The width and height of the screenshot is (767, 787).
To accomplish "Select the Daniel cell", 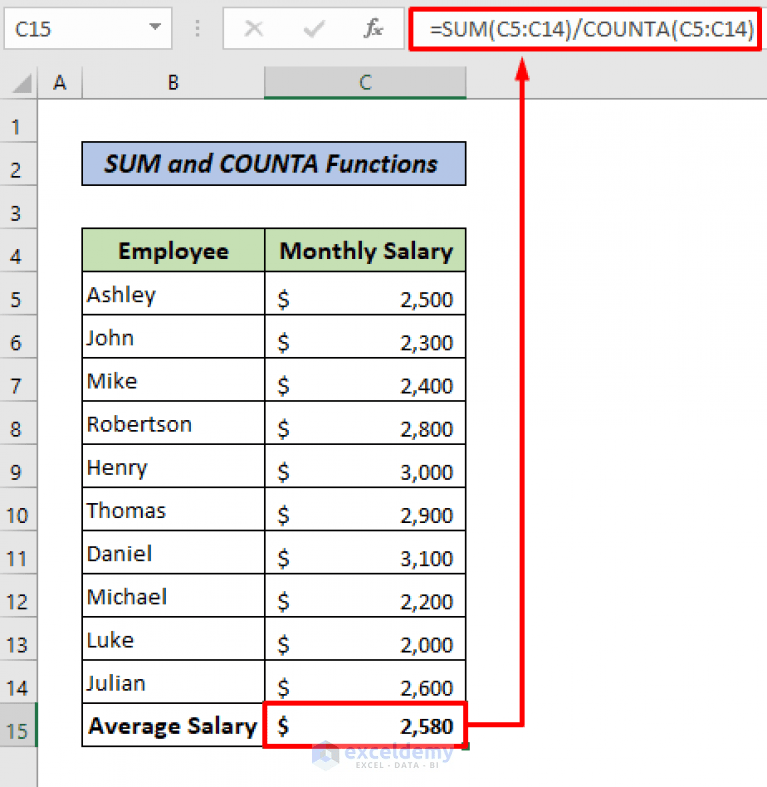I will click(173, 553).
